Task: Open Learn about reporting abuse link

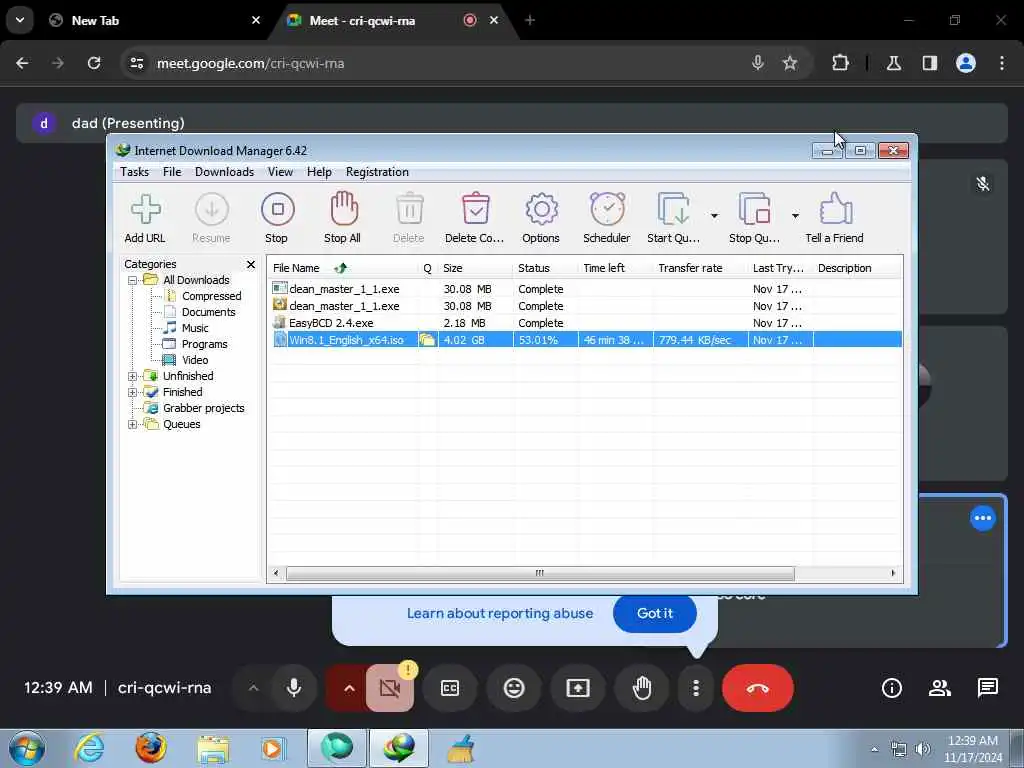Action: click(x=500, y=613)
